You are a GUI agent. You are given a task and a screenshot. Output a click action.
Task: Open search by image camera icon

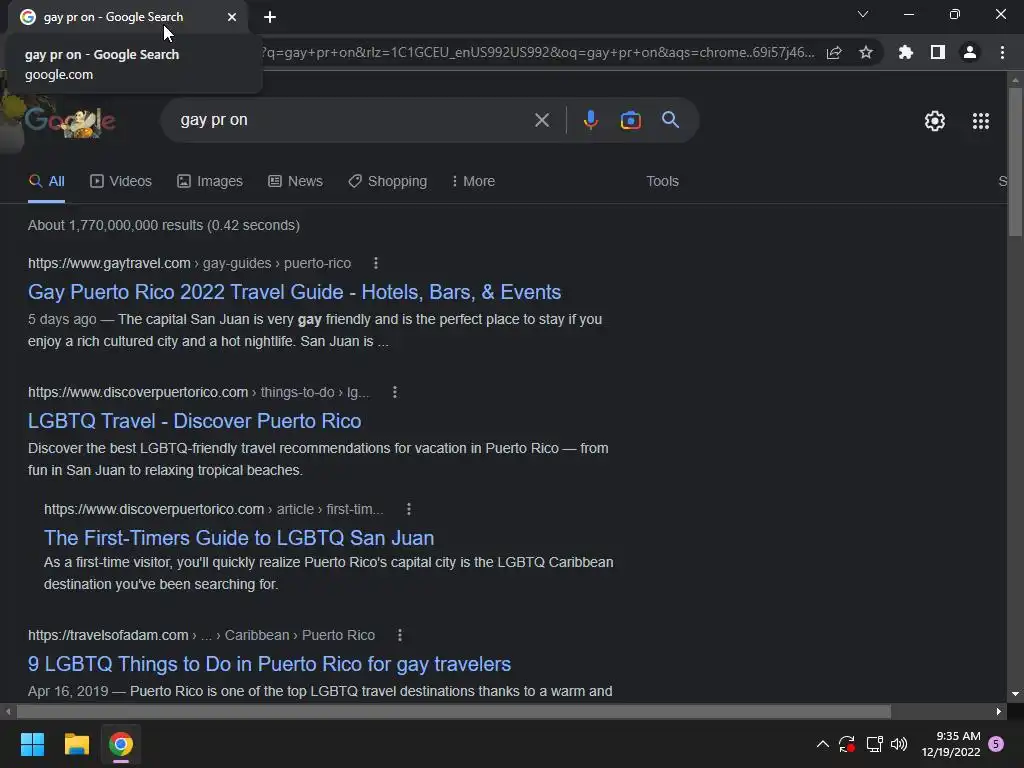(x=630, y=120)
